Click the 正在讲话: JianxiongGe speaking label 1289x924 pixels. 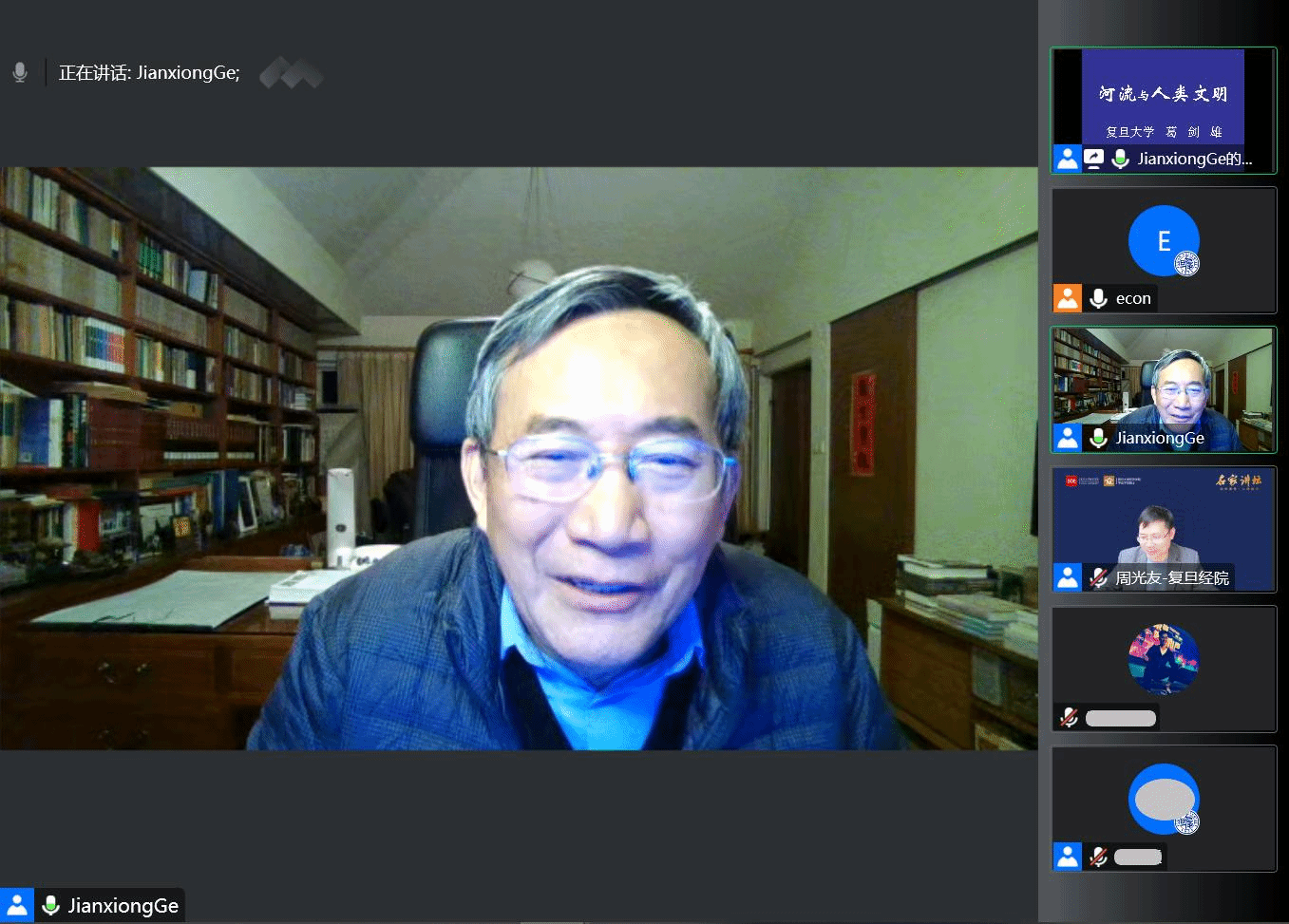[149, 73]
